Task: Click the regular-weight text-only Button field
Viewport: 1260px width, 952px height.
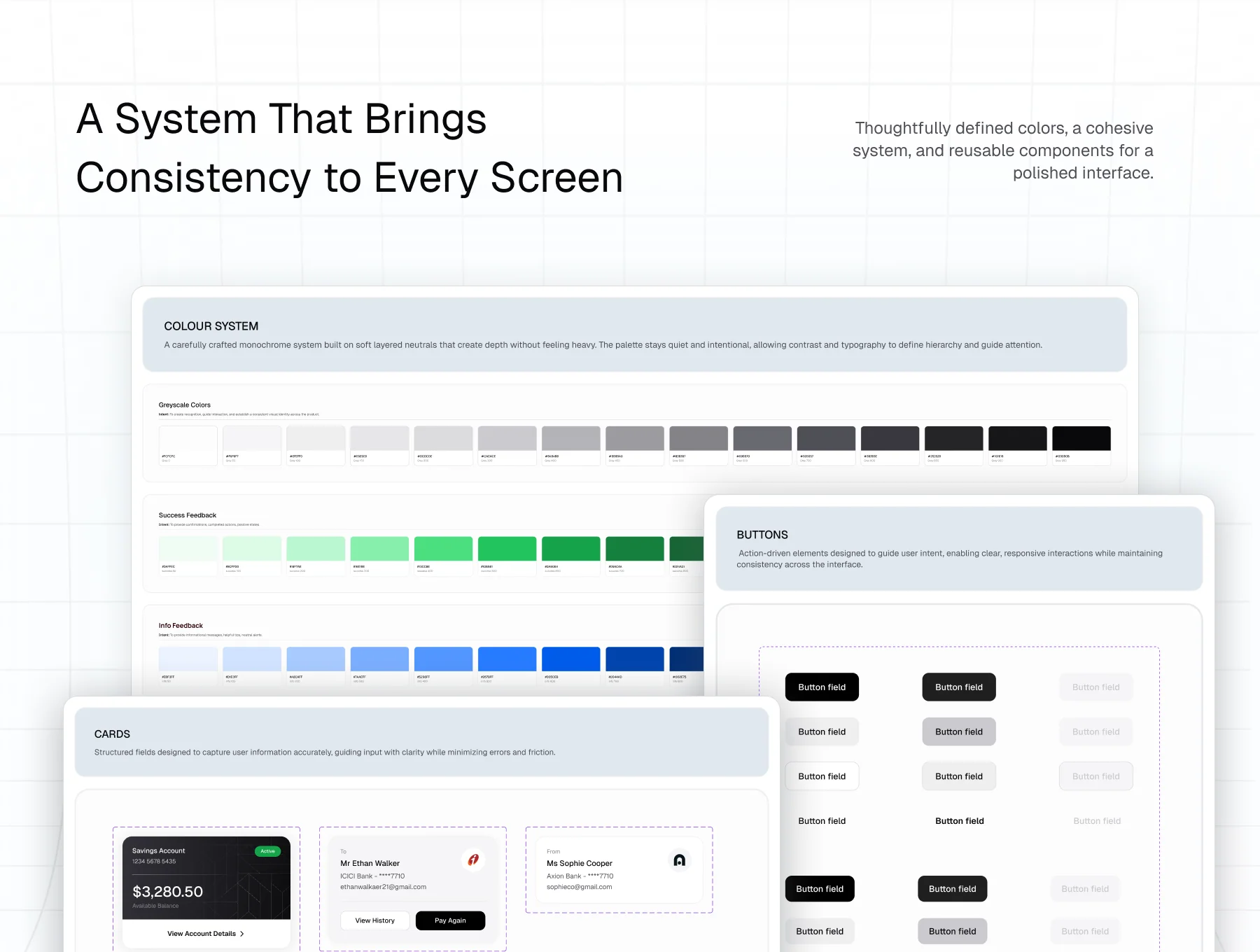Action: pyautogui.click(x=822, y=821)
